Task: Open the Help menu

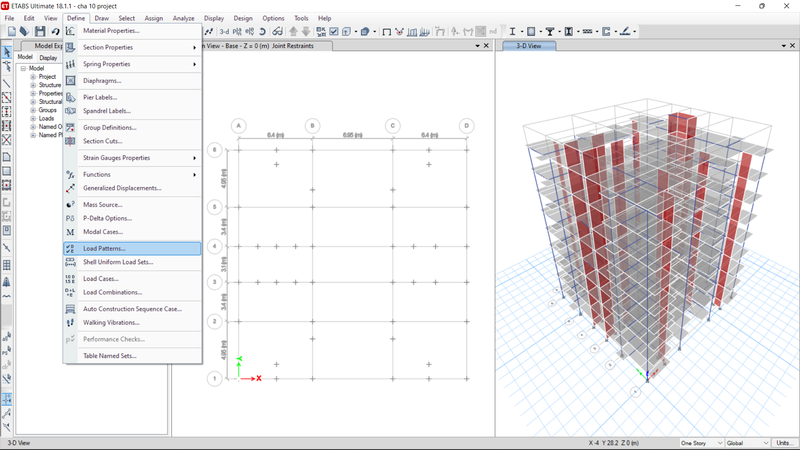Action: point(324,18)
